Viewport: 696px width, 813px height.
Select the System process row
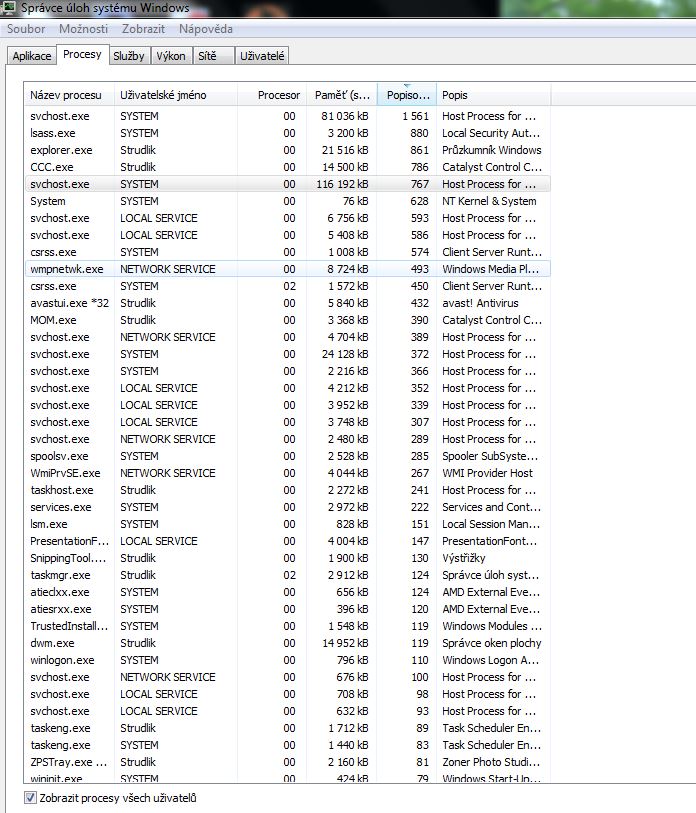(287, 201)
